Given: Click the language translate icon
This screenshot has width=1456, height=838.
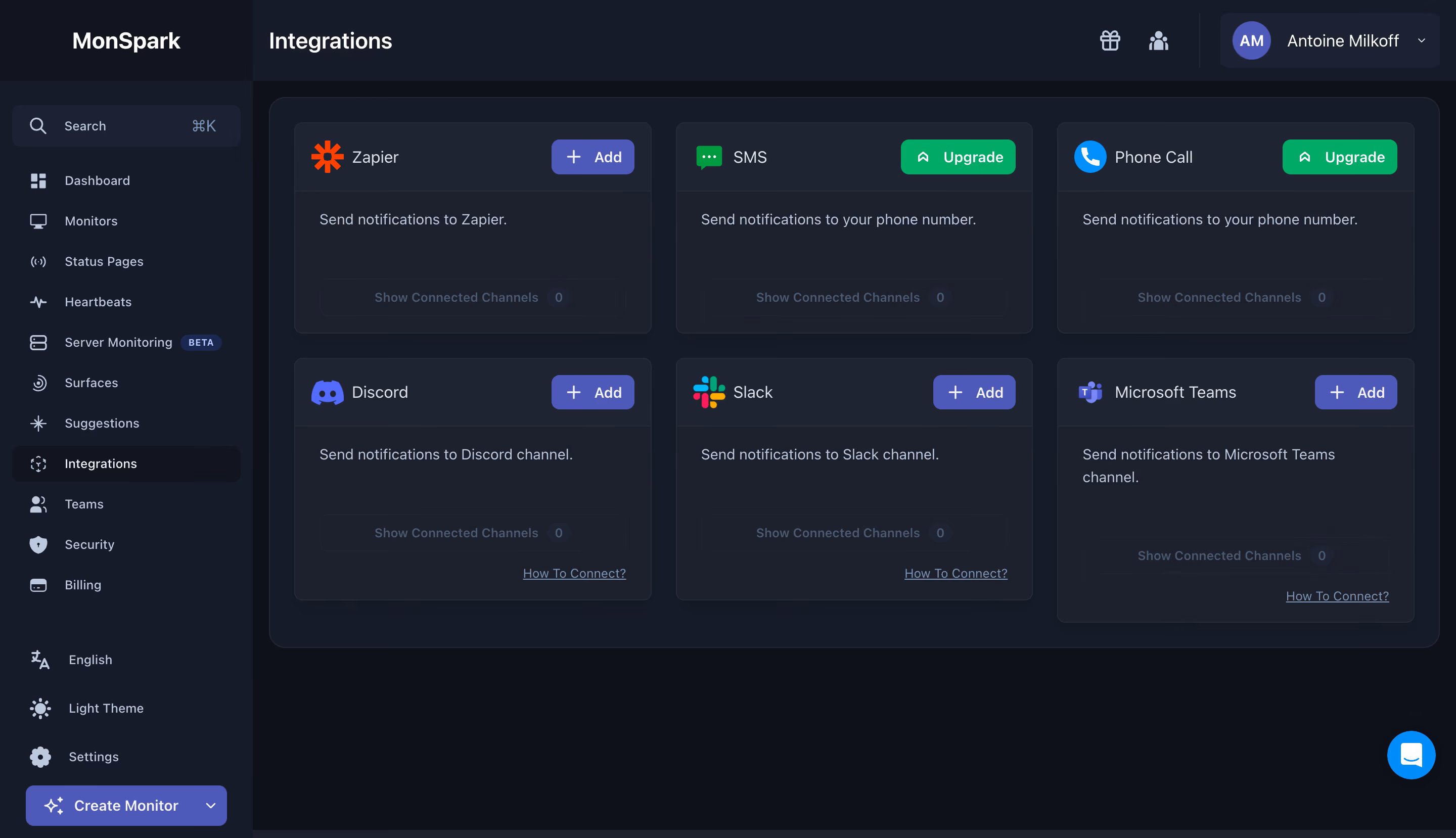Looking at the screenshot, I should 40,660.
